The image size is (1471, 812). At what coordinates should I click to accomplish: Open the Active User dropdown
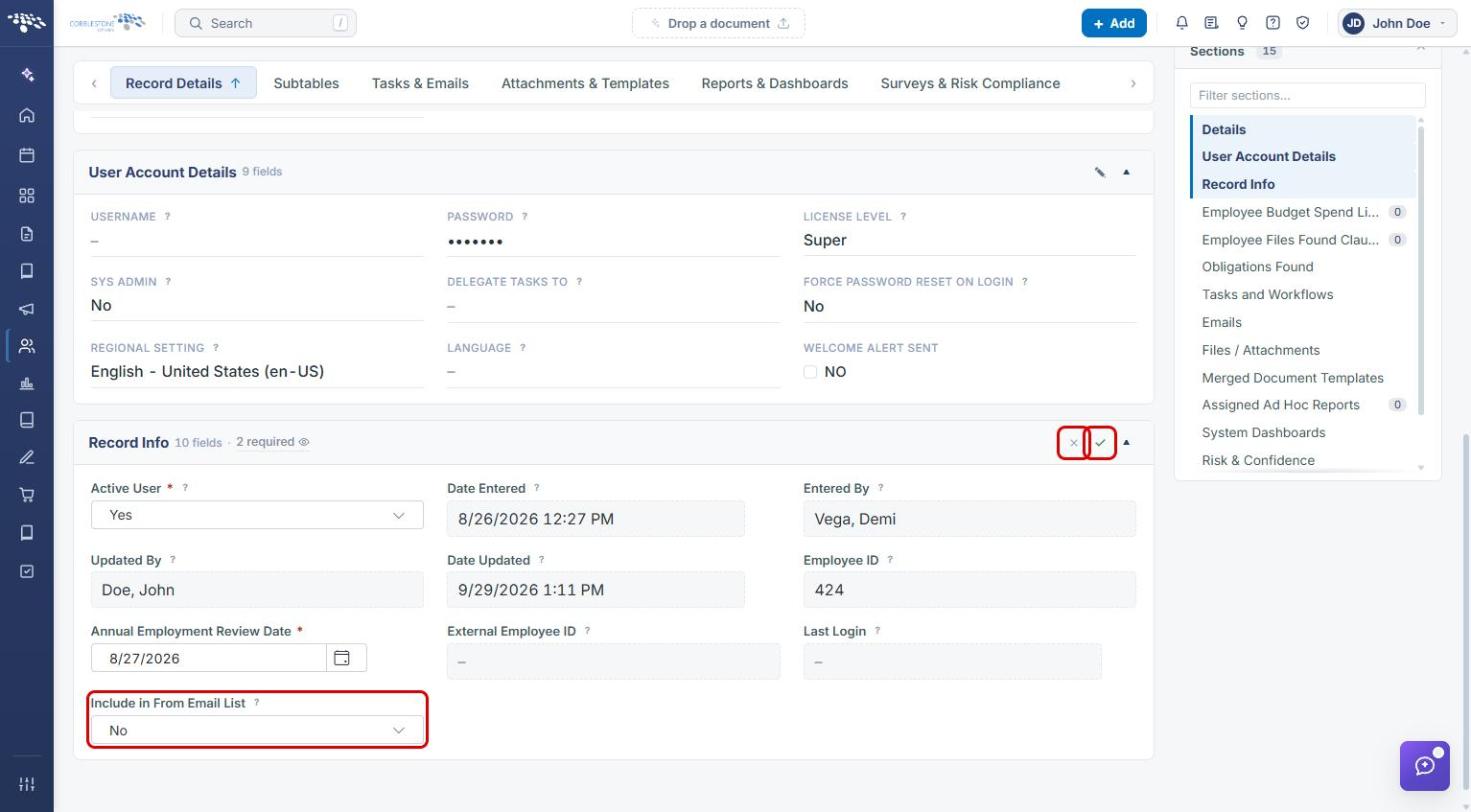click(x=257, y=515)
